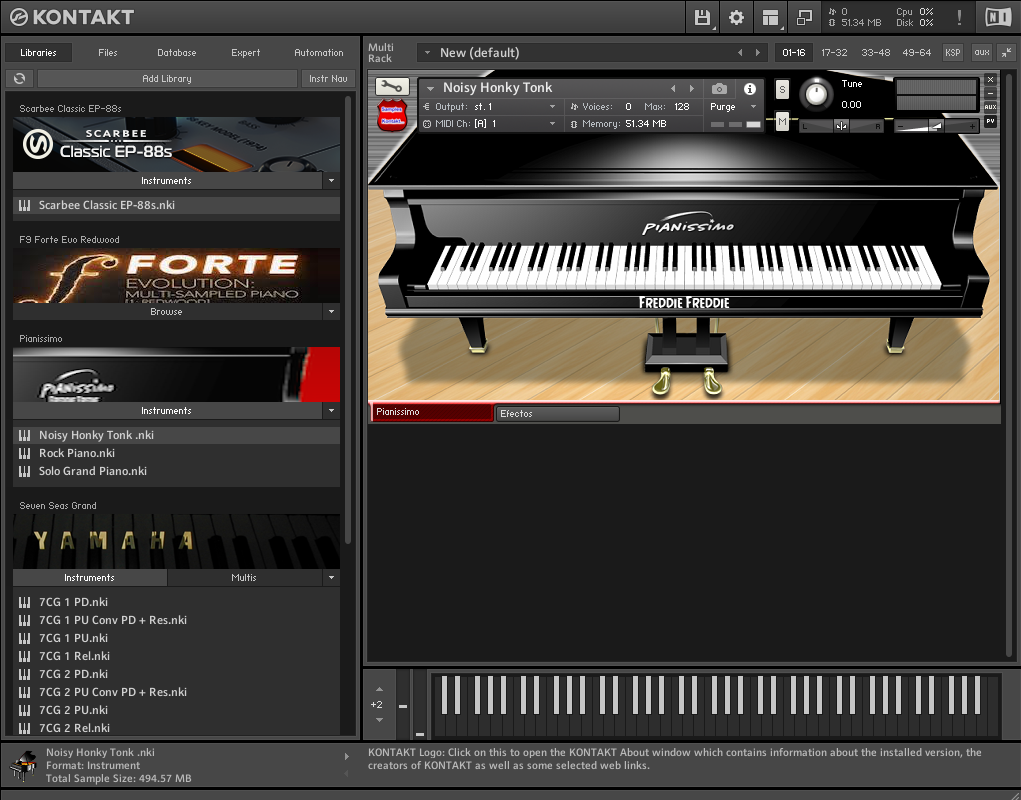This screenshot has height=800, width=1021.
Task: Open the New (default) multi dropdown
Action: (x=427, y=53)
